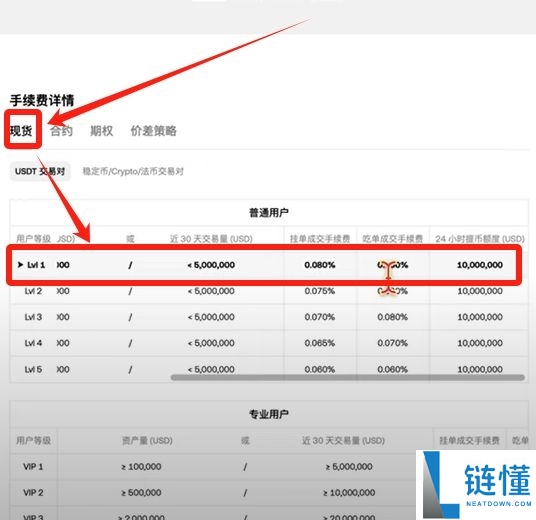Click the 挂单成交手续费 header in 普通用户 table
Image resolution: width=536 pixels, height=520 pixels.
320,239
